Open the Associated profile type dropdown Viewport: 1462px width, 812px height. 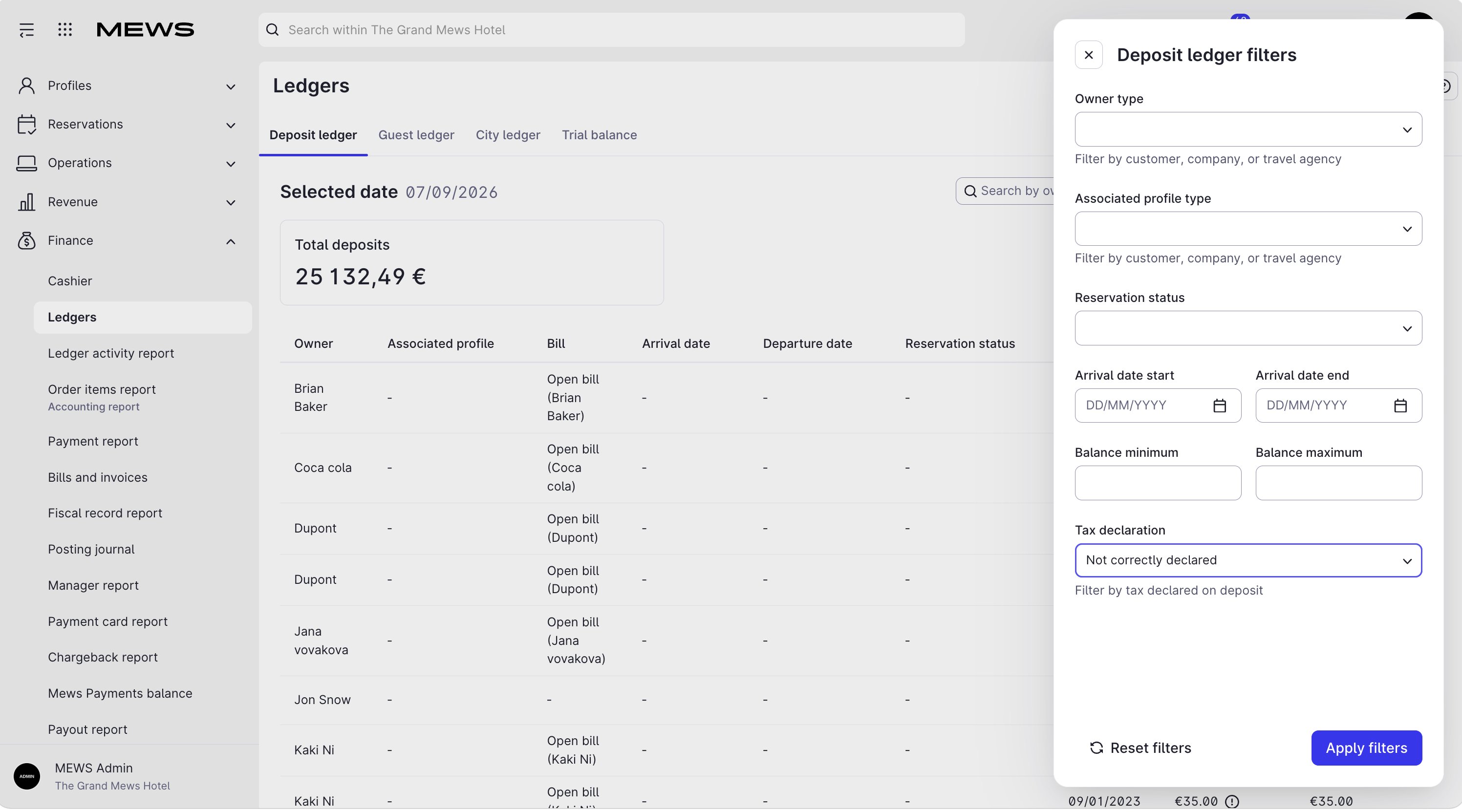tap(1248, 229)
